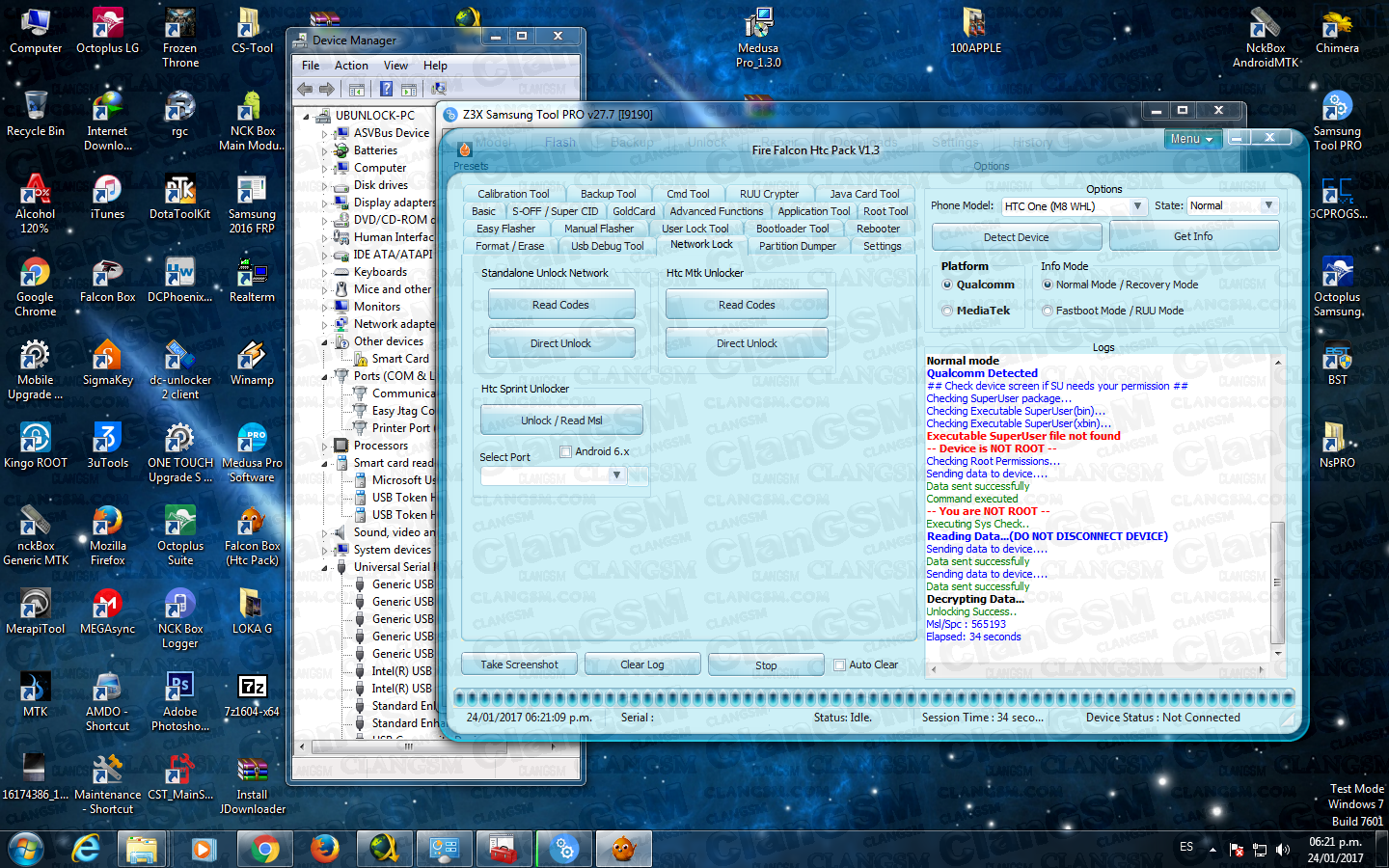Open NckBox AndroidMTK desktop icon

1265,38
